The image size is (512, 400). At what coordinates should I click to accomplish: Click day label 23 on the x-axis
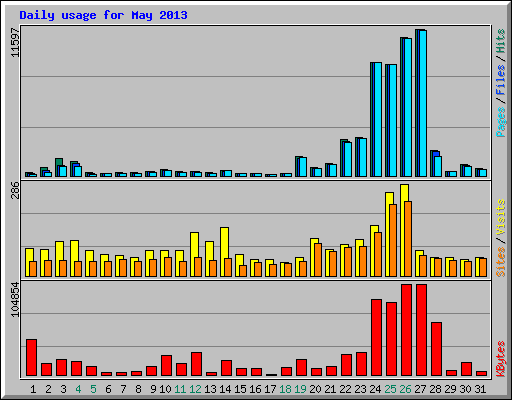click(x=360, y=389)
